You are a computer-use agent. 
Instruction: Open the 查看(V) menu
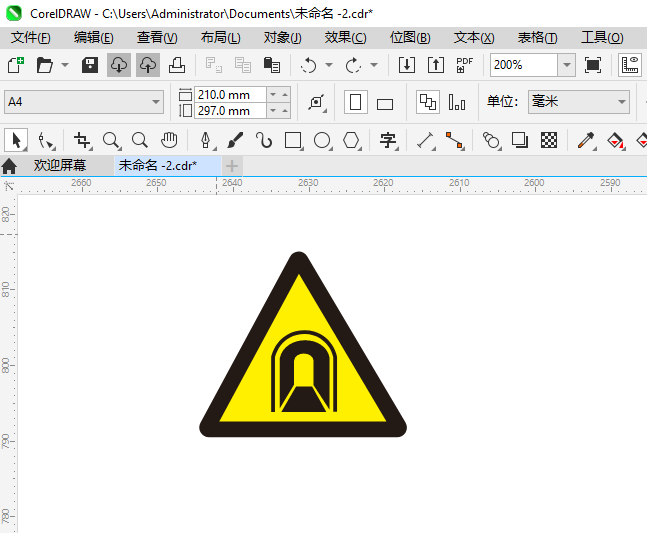coord(157,38)
